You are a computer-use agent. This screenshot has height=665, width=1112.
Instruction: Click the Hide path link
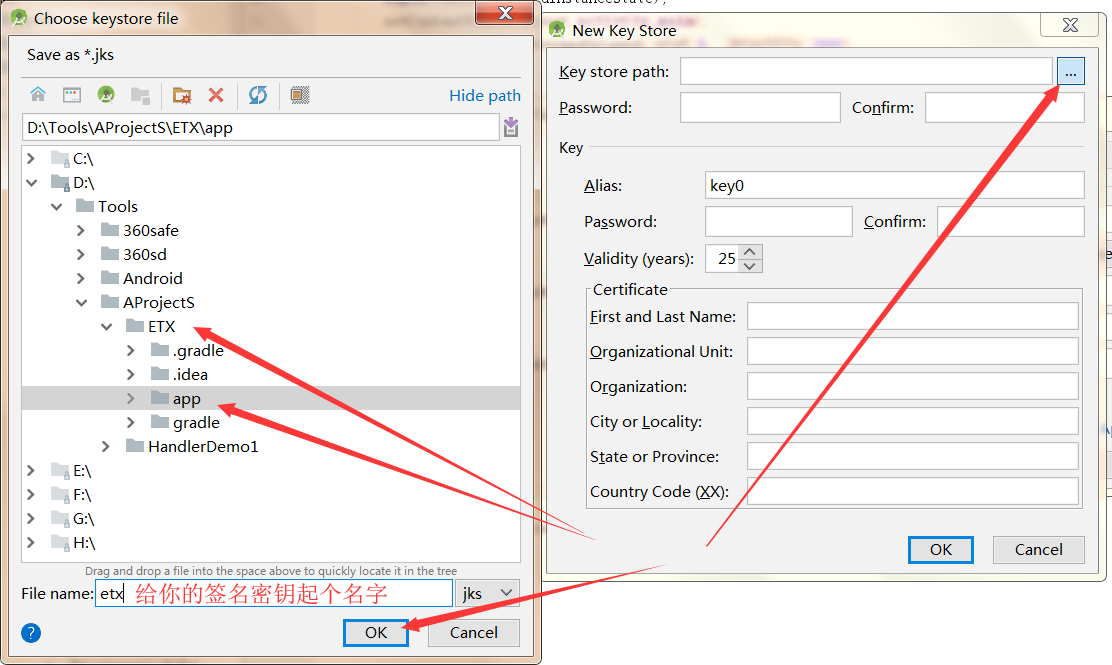(x=484, y=96)
